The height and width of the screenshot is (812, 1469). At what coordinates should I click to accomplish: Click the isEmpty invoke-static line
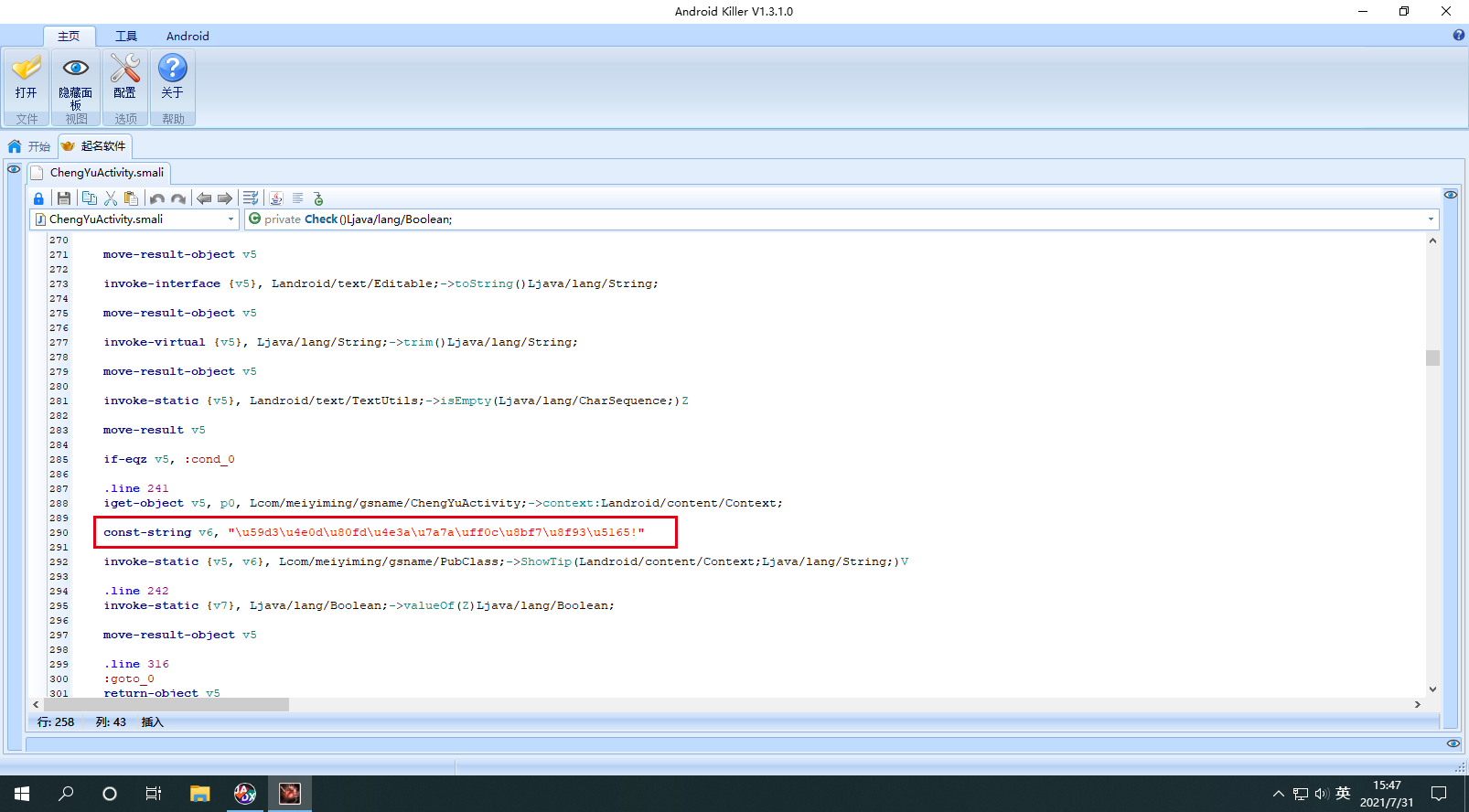(x=396, y=401)
